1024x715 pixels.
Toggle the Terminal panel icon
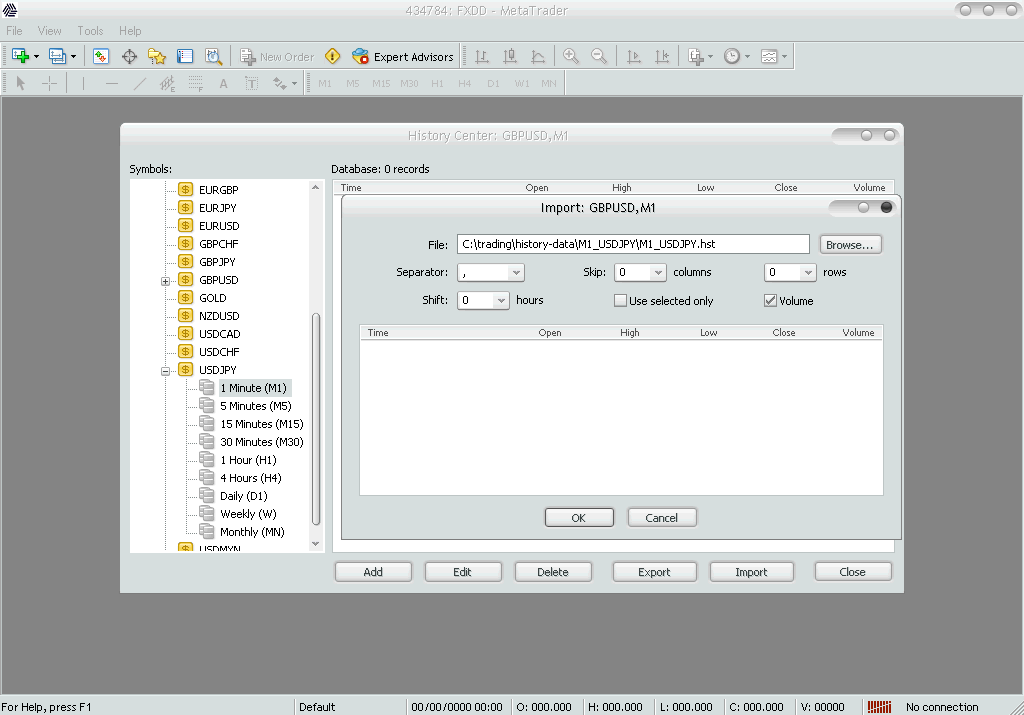pos(185,57)
